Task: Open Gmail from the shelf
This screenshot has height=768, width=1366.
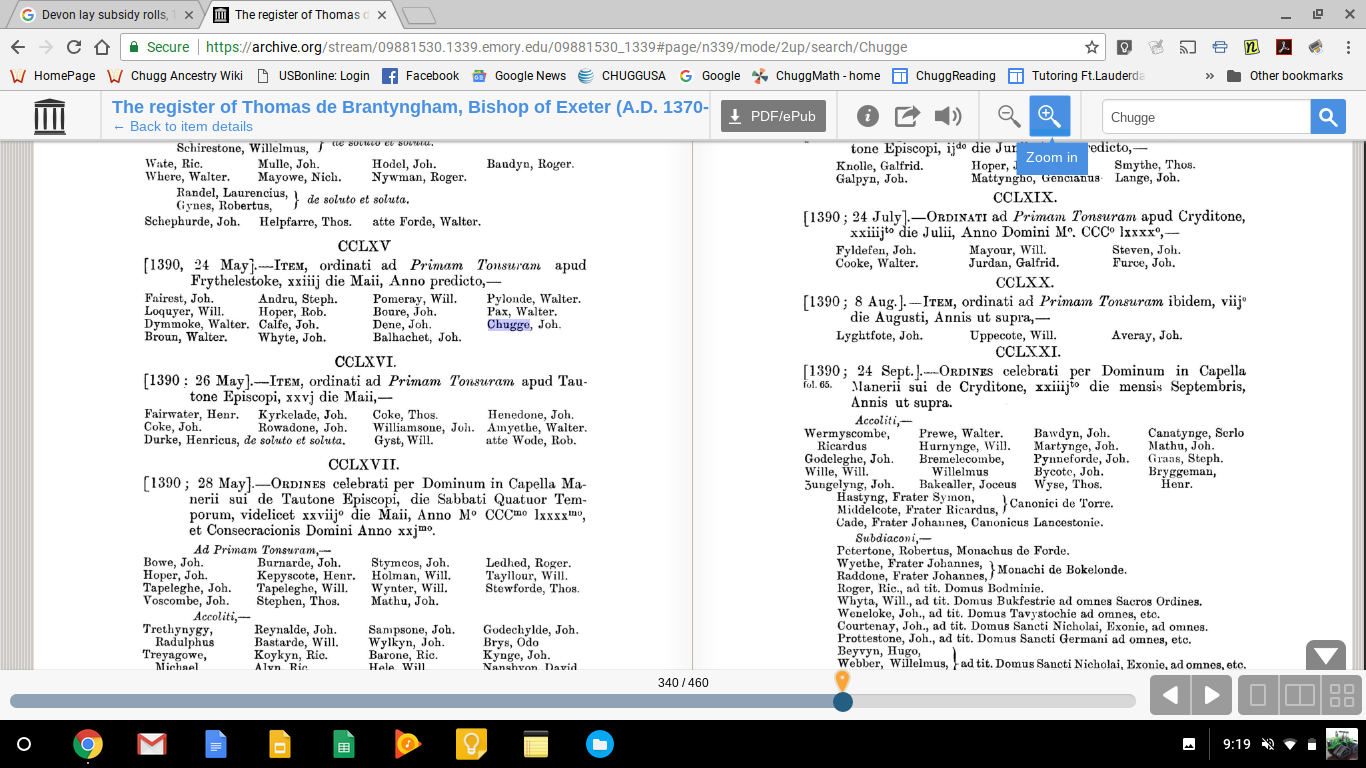Action: [152, 744]
